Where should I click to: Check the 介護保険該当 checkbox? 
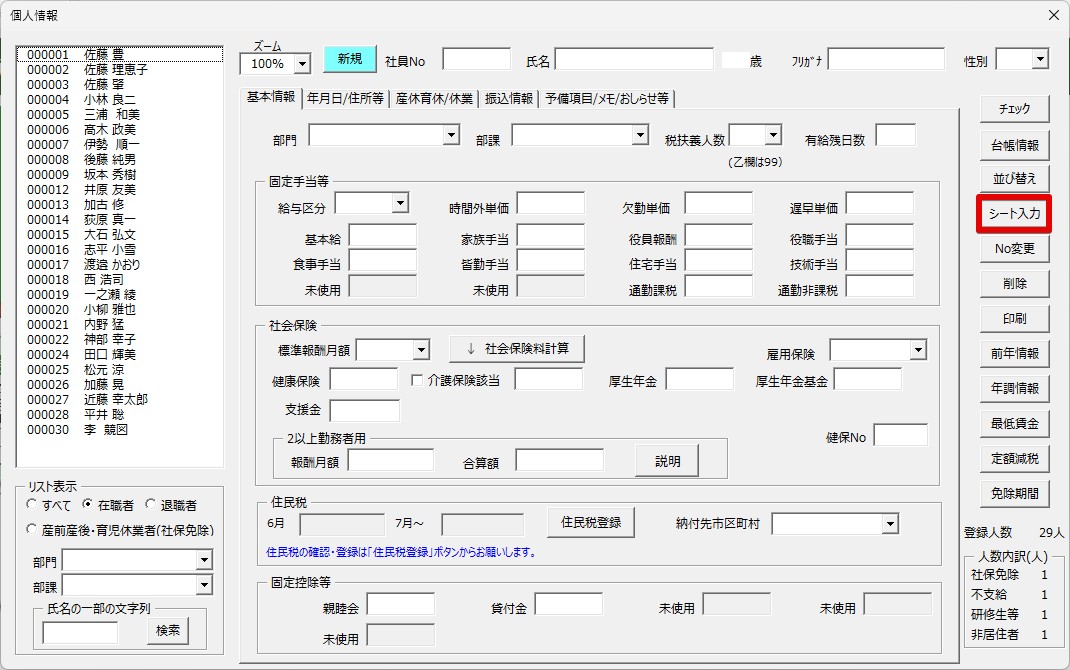[x=417, y=380]
